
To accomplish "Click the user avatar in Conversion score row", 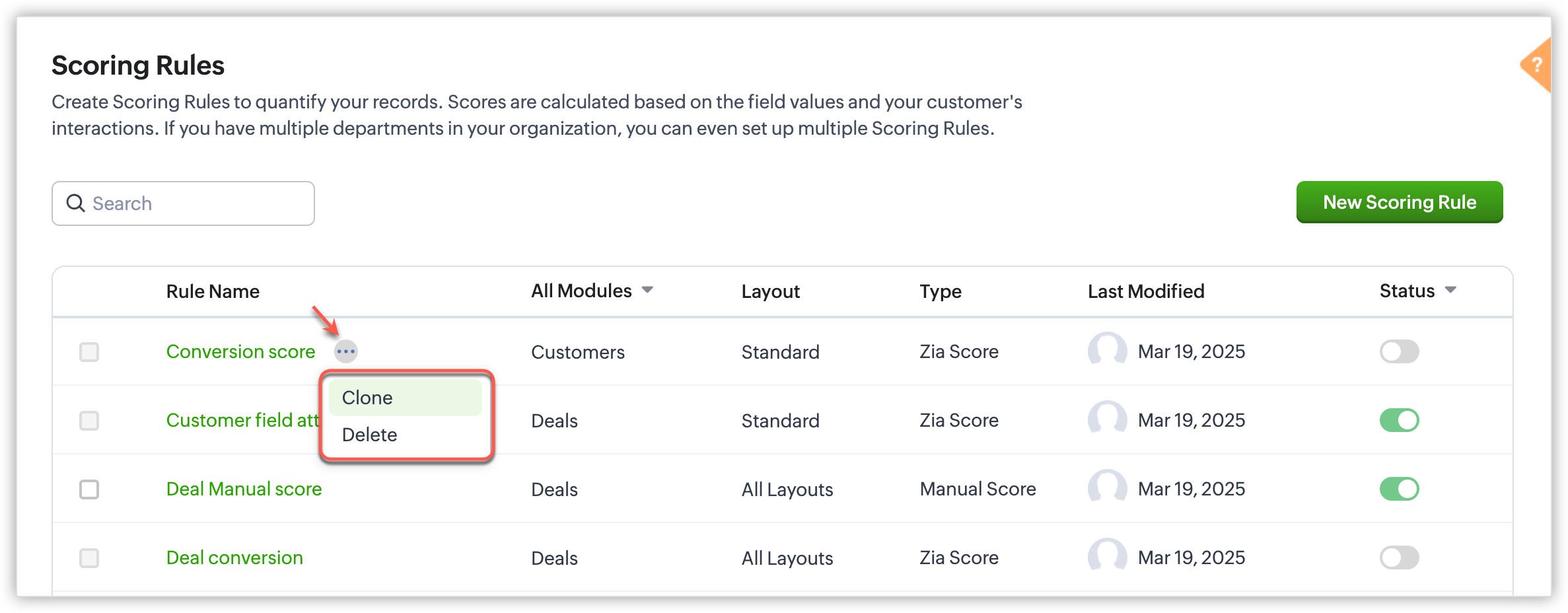I will [1107, 350].
